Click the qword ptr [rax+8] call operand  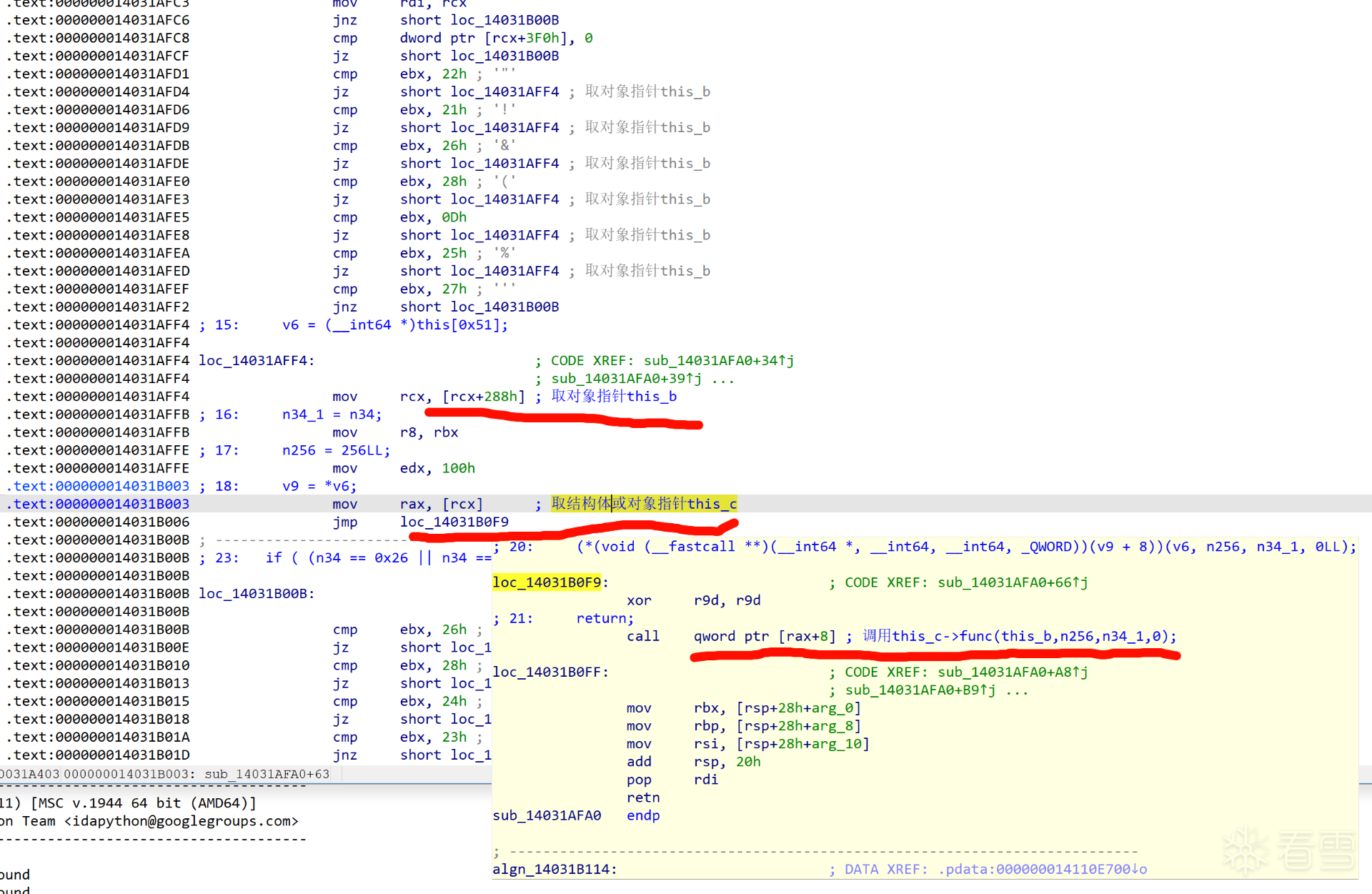[x=764, y=636]
